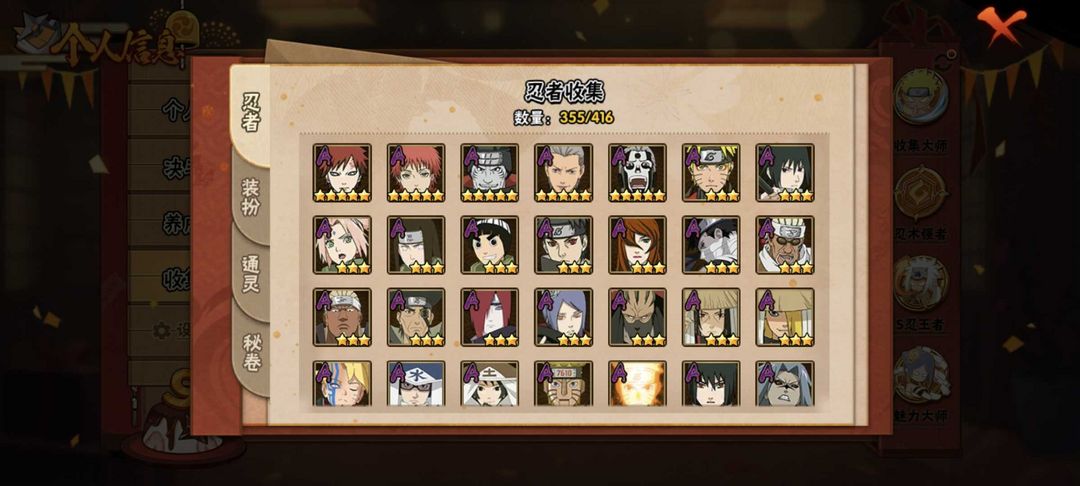The height and width of the screenshot is (486, 1080).
Task: Select the S忍王者 badge icon
Action: (921, 283)
